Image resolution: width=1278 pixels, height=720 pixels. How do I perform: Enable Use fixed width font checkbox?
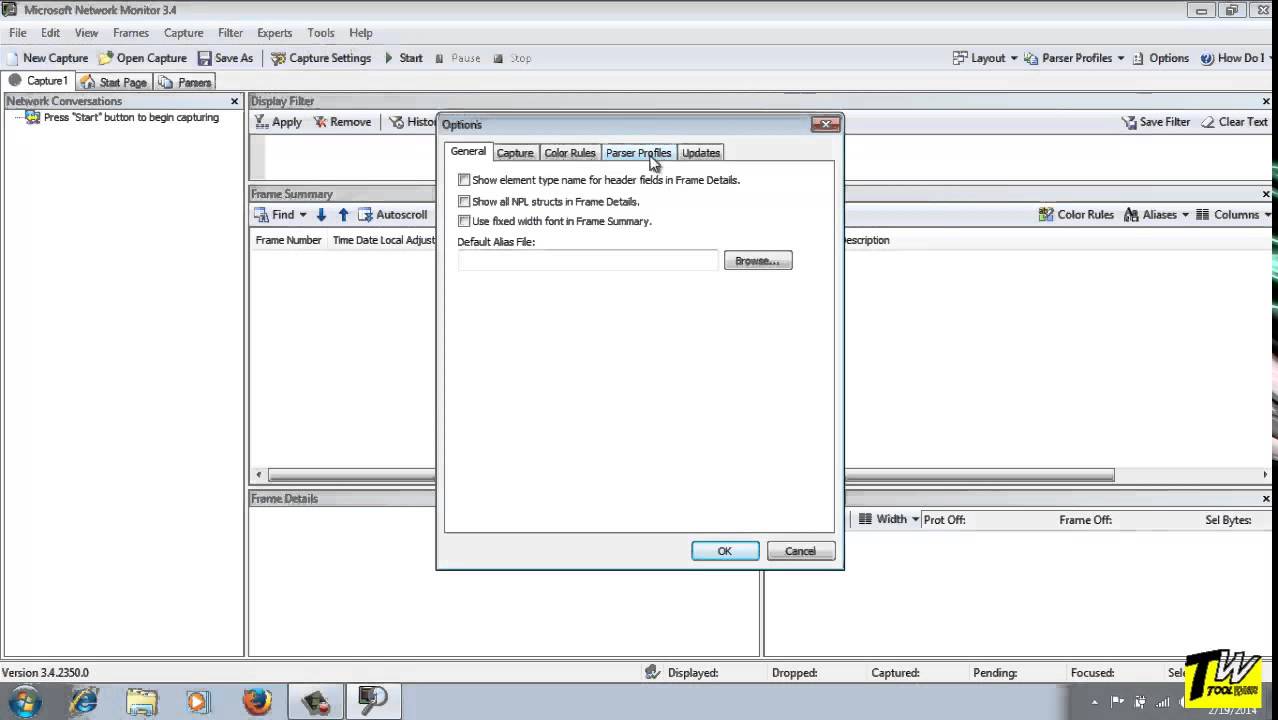coord(464,221)
